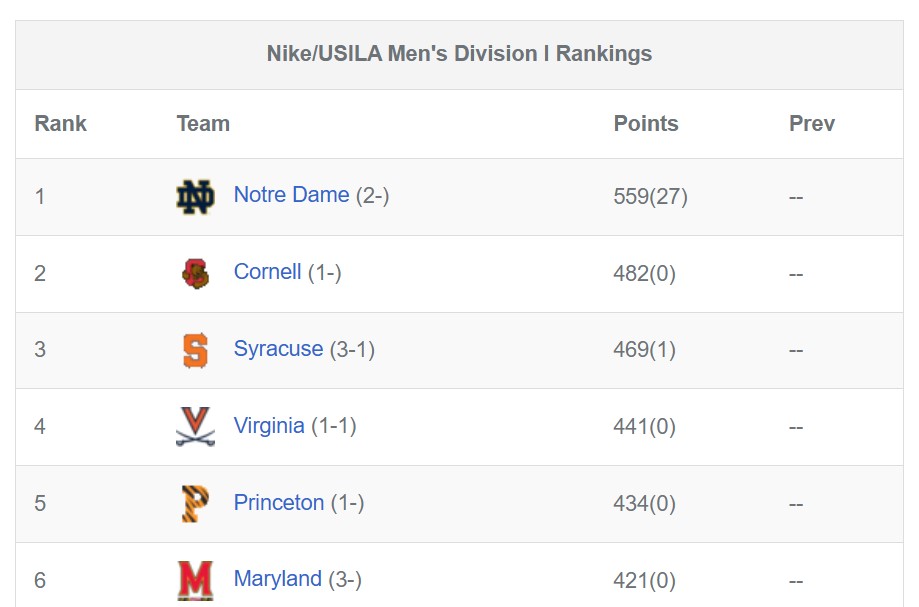Click the Princeton striped P logo
The image size is (919, 607).
(x=195, y=504)
